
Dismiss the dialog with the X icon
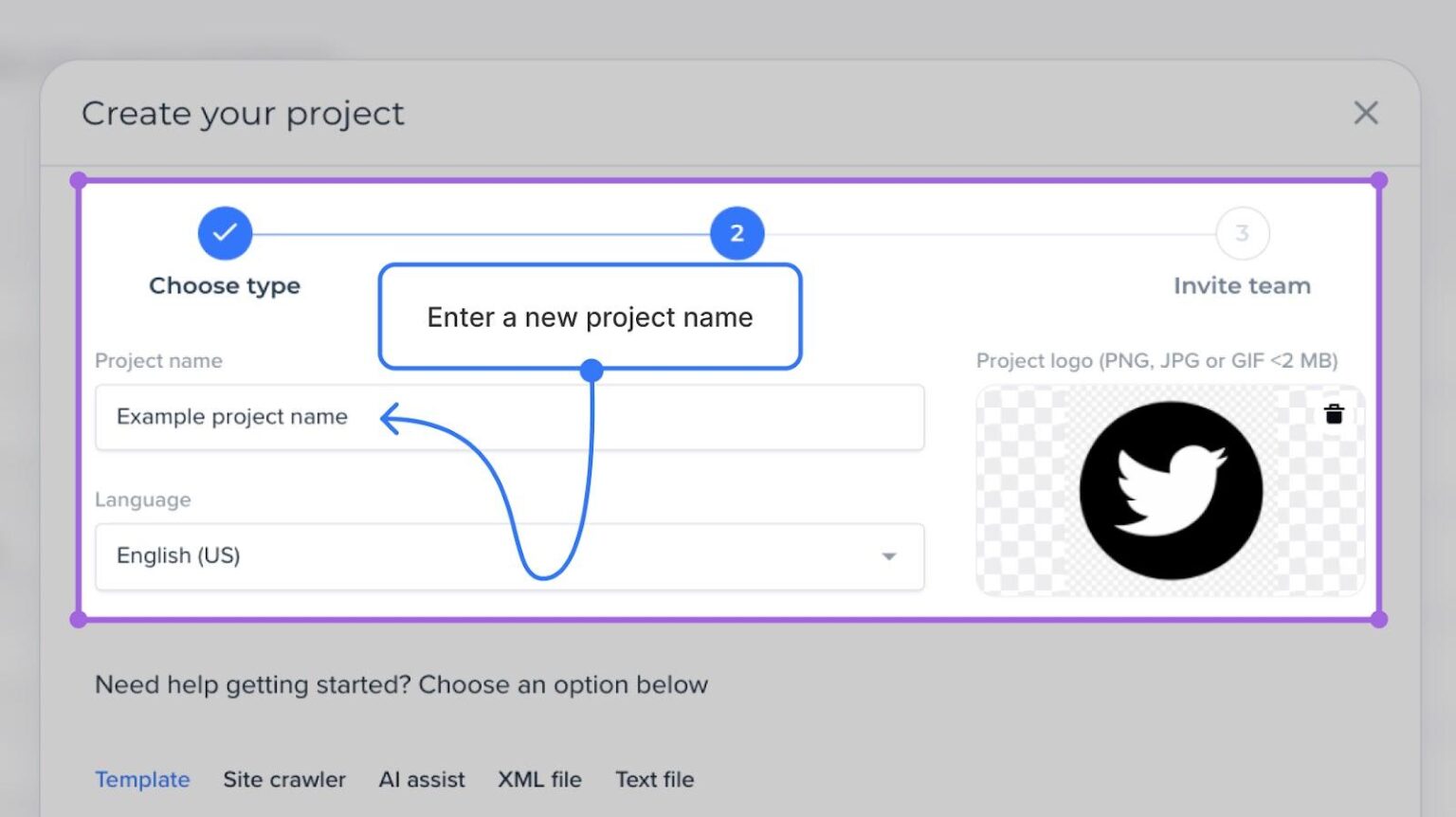1366,113
